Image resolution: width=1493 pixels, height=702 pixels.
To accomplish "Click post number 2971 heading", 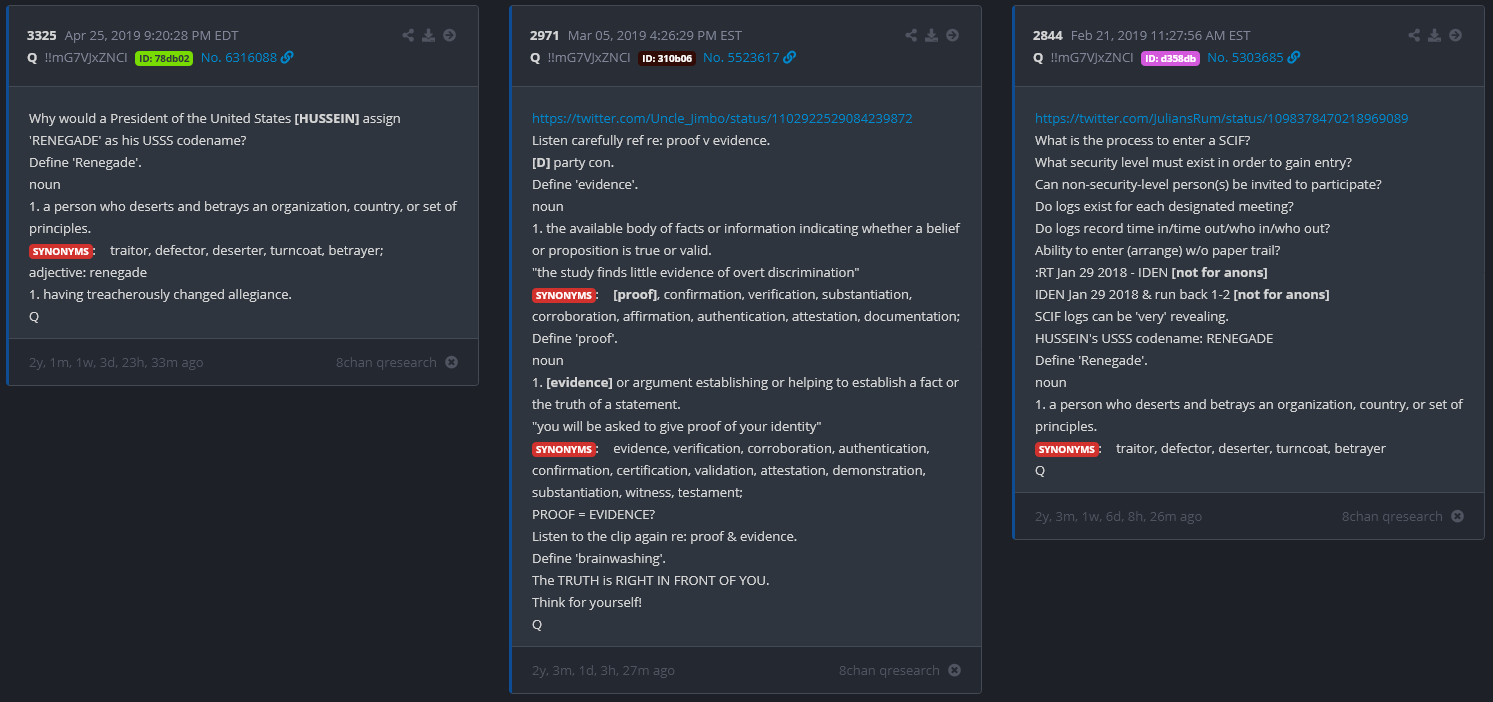I will (x=545, y=35).
